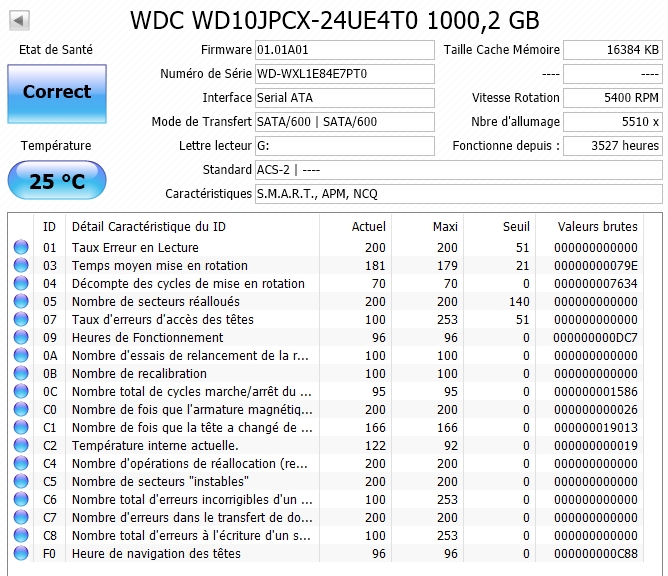Click the Seuil value 140
668x576 pixels.
[519, 302]
